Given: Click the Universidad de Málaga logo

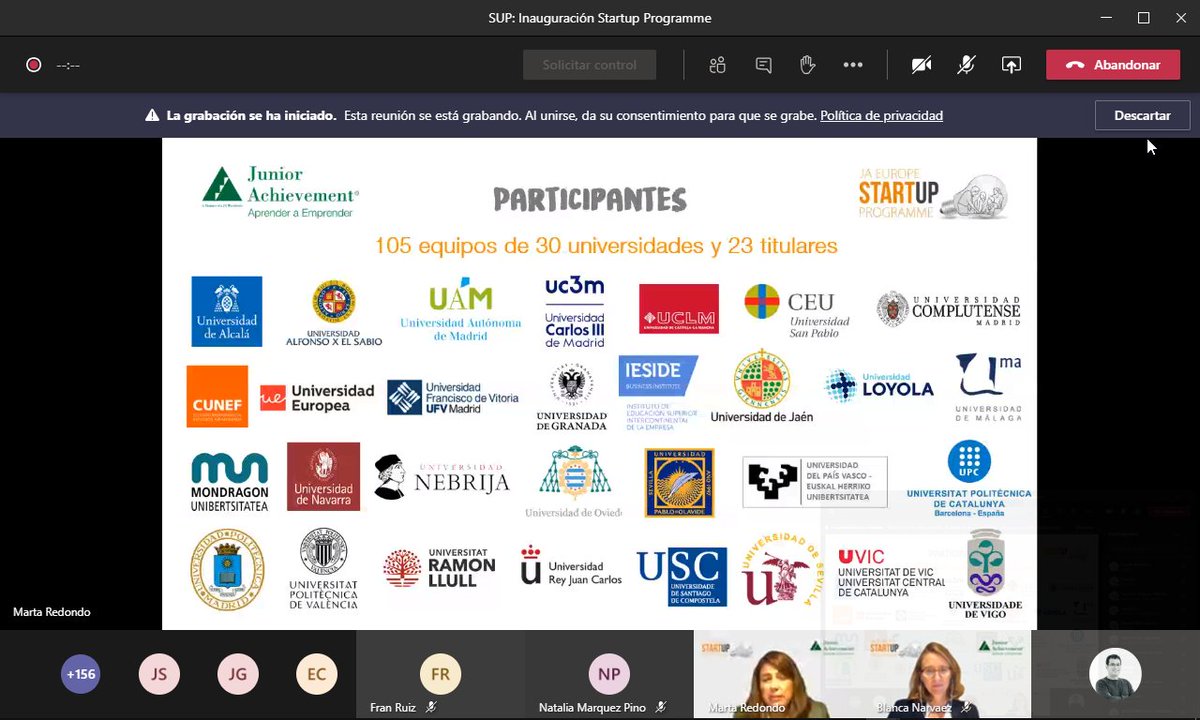Looking at the screenshot, I should coord(988,387).
